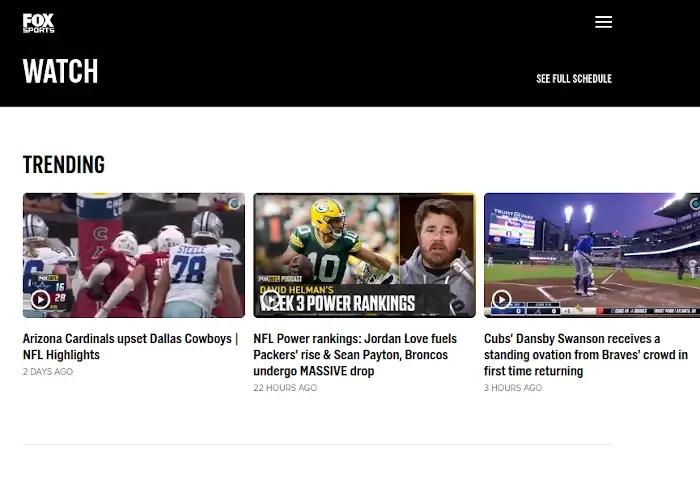Open the Cardinals vs Cowboys highlights thumbnail
The height and width of the screenshot is (484, 700).
[134, 255]
